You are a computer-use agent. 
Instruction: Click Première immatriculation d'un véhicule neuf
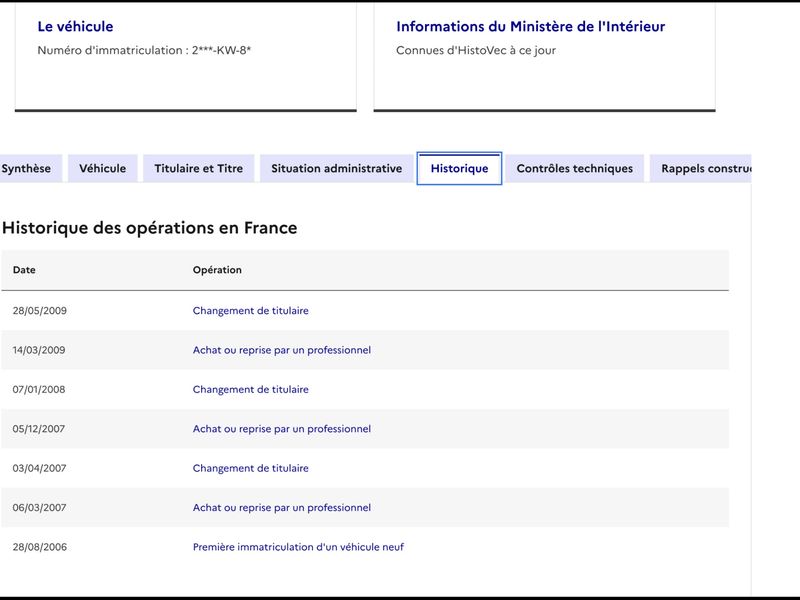pyautogui.click(x=298, y=547)
